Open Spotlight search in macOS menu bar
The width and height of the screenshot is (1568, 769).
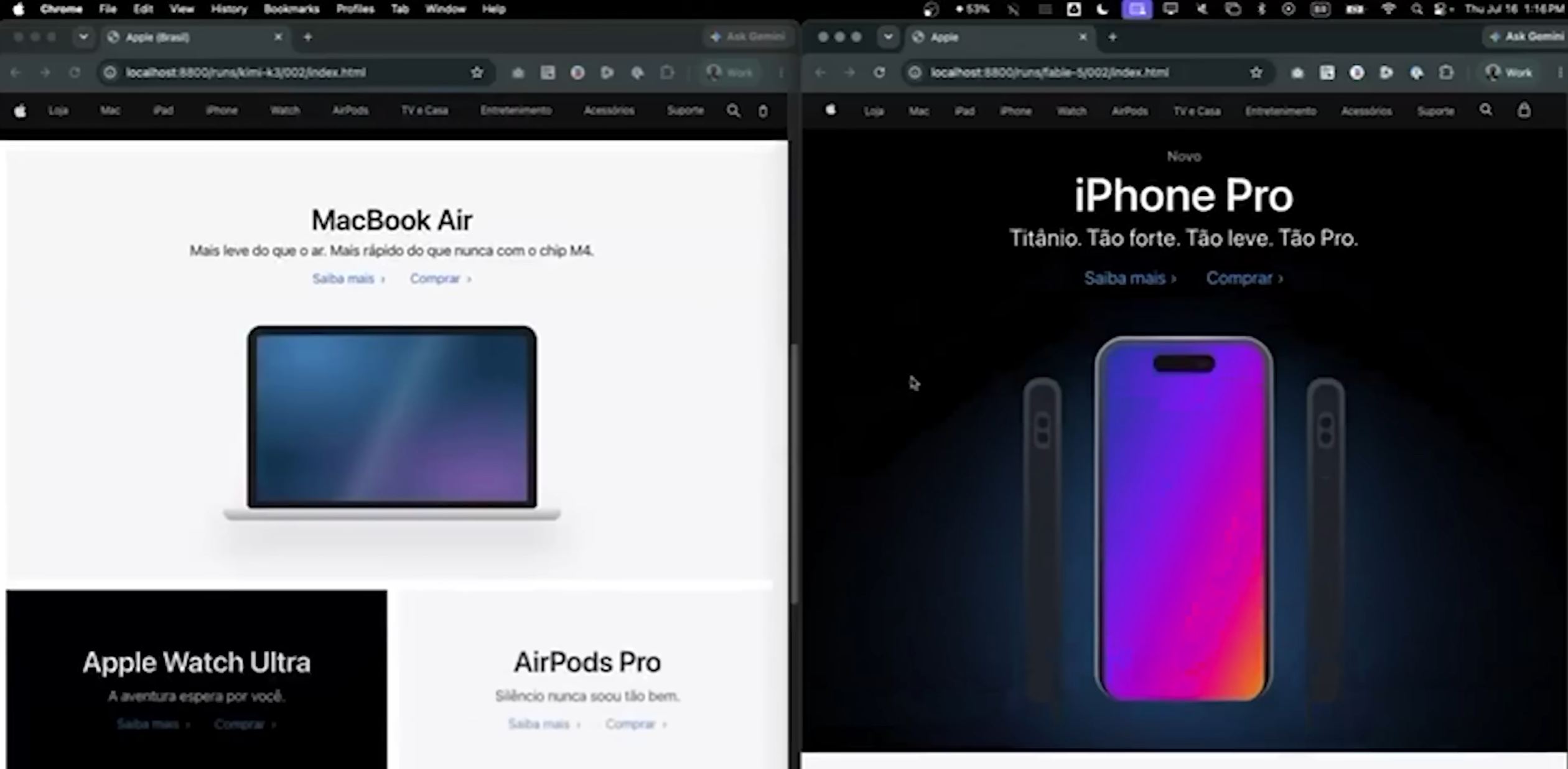(1417, 9)
